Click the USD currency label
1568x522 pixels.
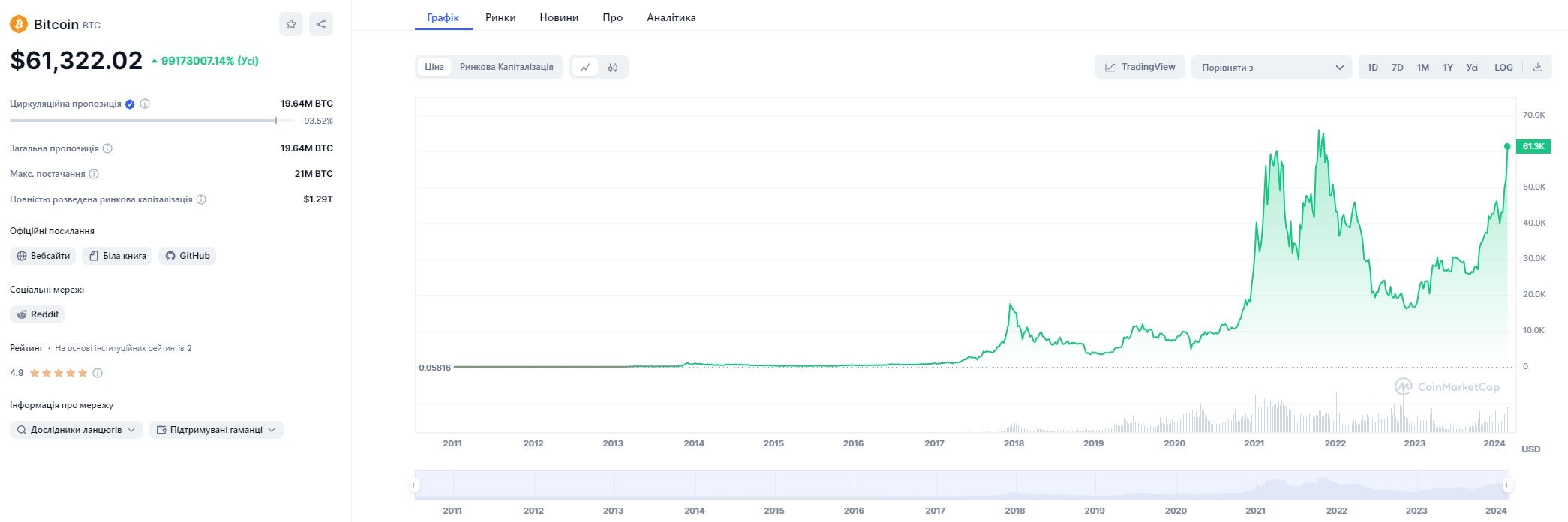1530,449
